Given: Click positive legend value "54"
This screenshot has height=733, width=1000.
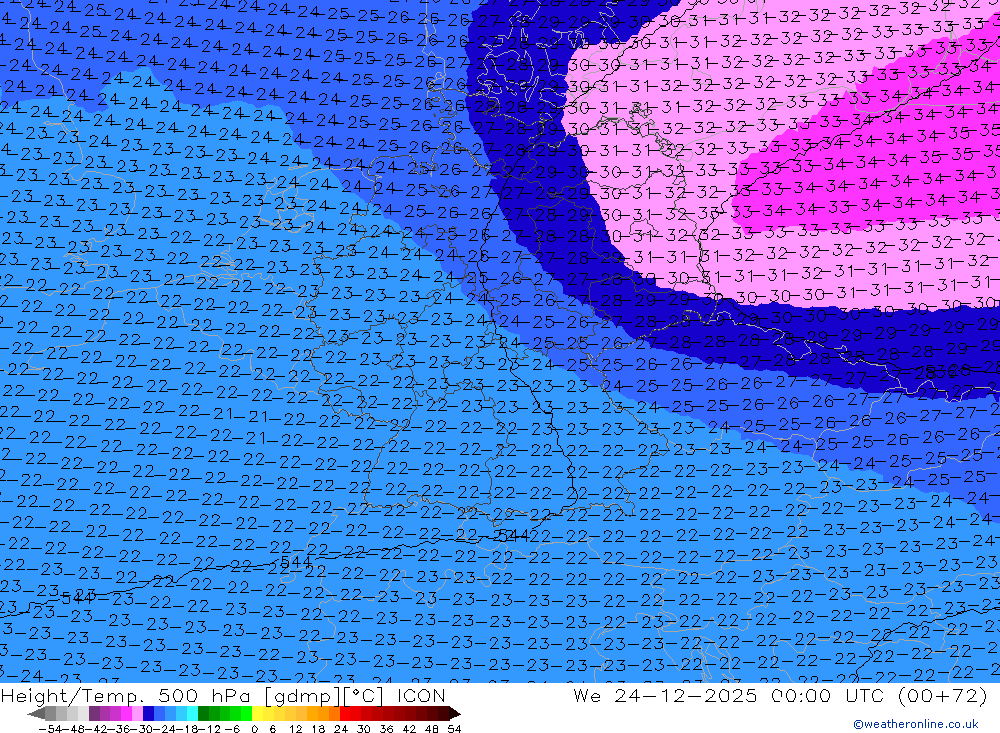Looking at the screenshot, I should [x=454, y=729].
